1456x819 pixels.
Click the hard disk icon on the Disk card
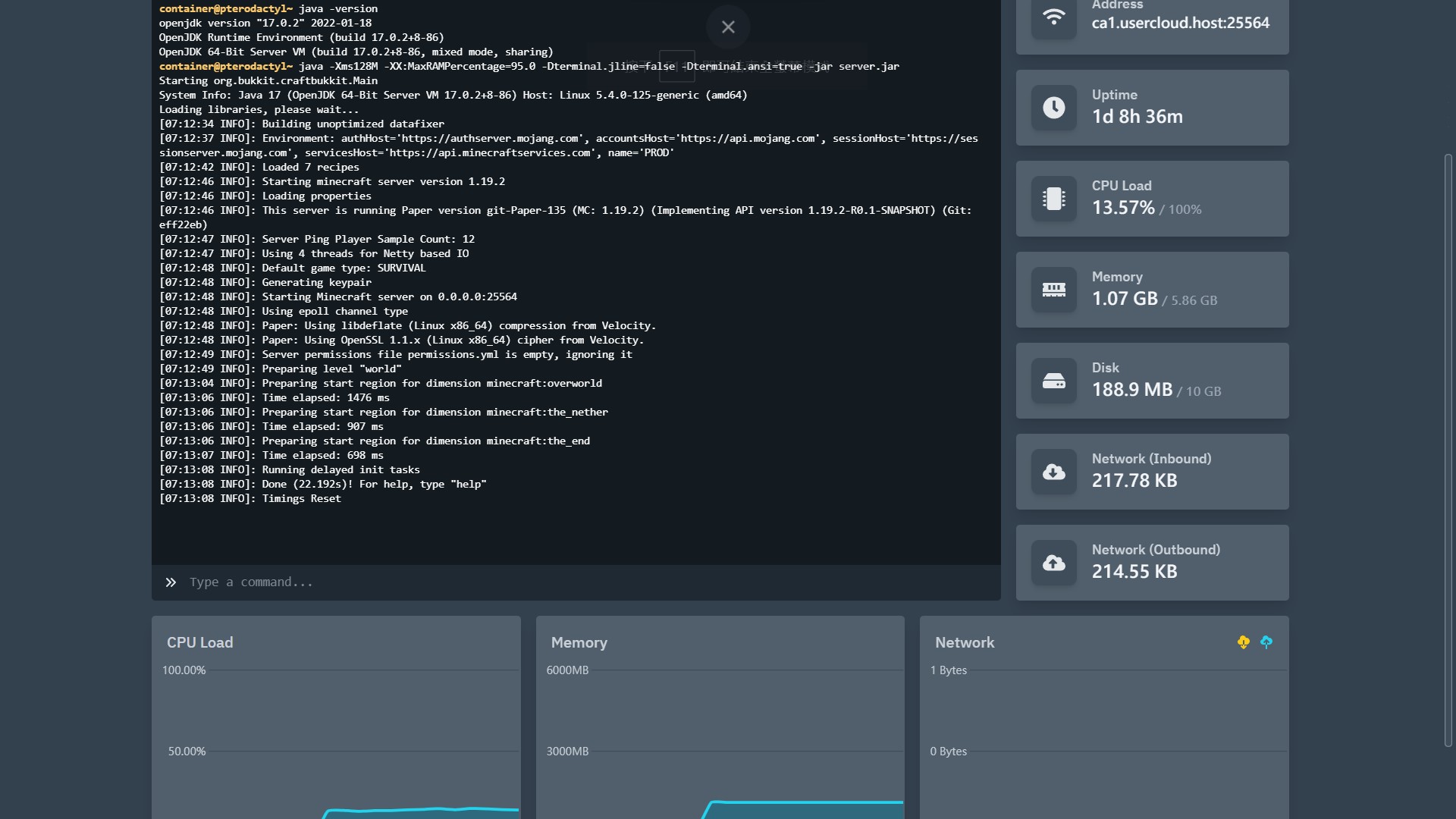click(x=1053, y=381)
